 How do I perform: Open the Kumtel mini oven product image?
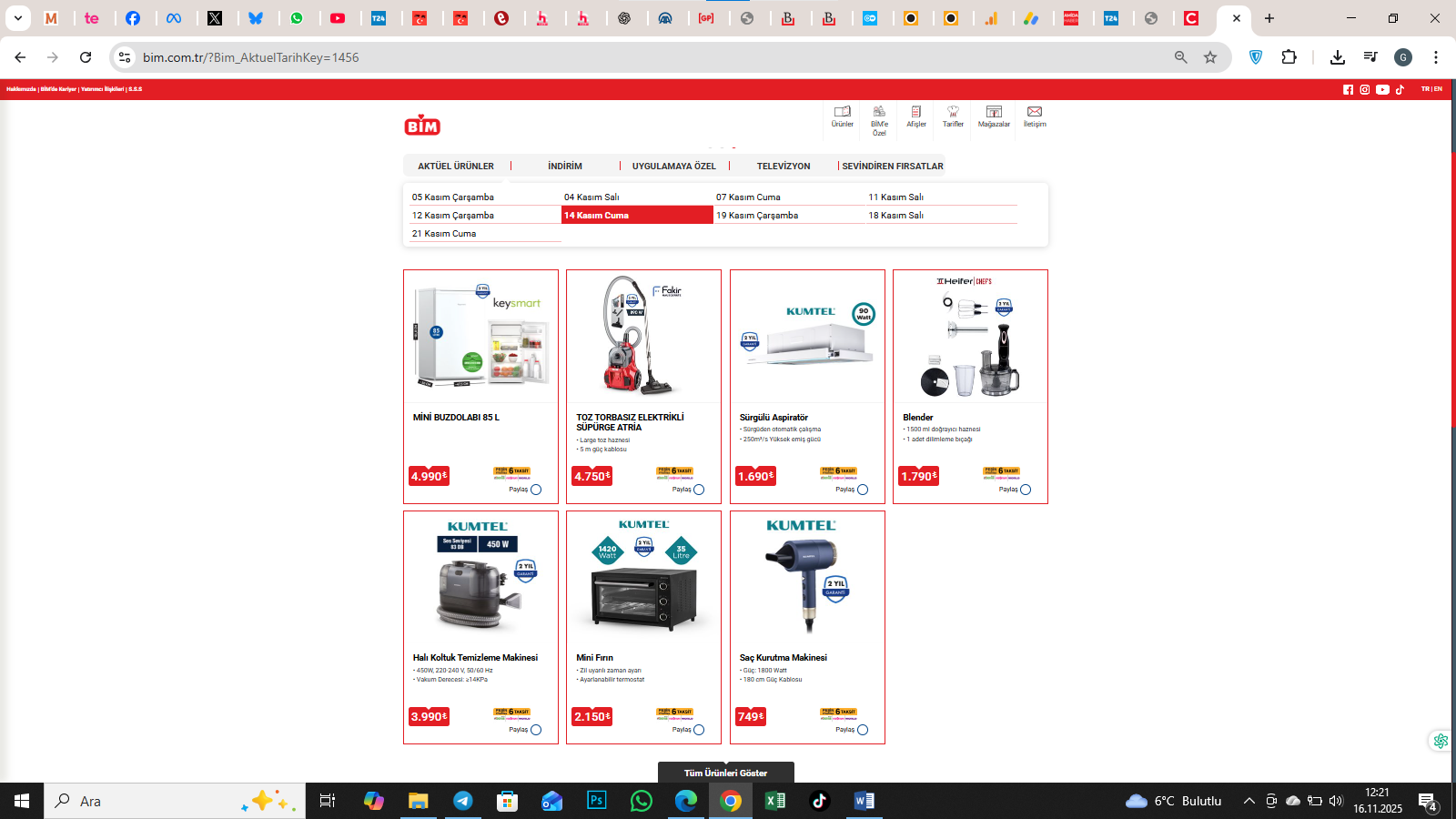tap(643, 577)
